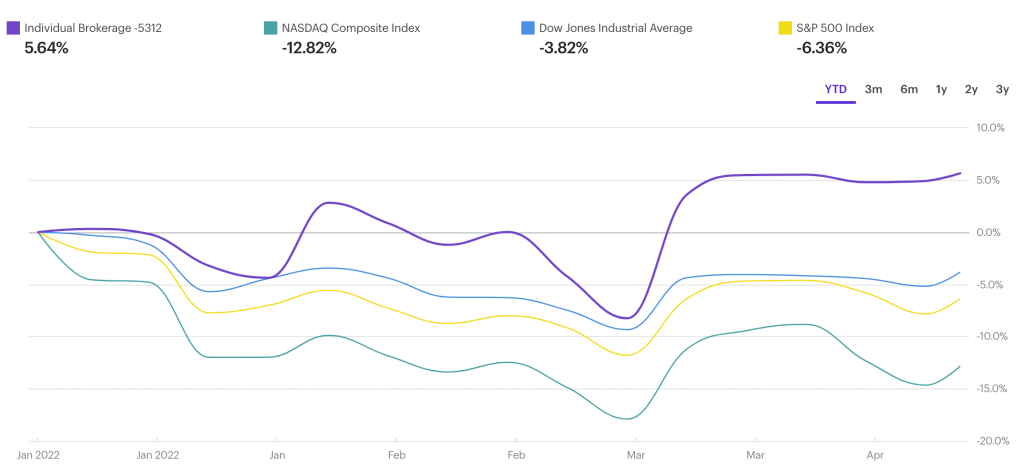Click the 0.0% y-axis gridline label
Viewport: 1024px width, 472px height.
[x=989, y=232]
